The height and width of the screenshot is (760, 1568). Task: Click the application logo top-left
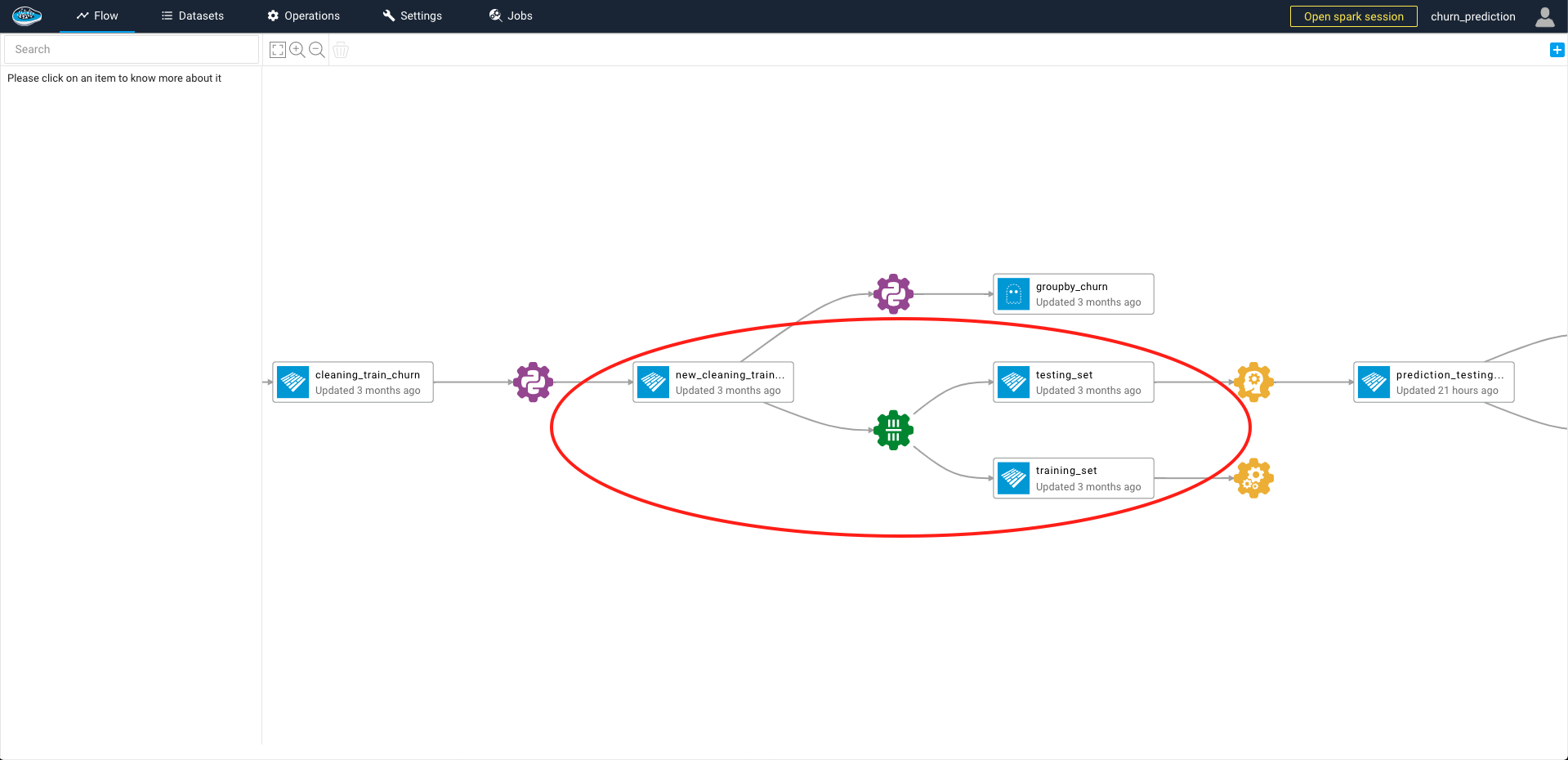click(26, 15)
